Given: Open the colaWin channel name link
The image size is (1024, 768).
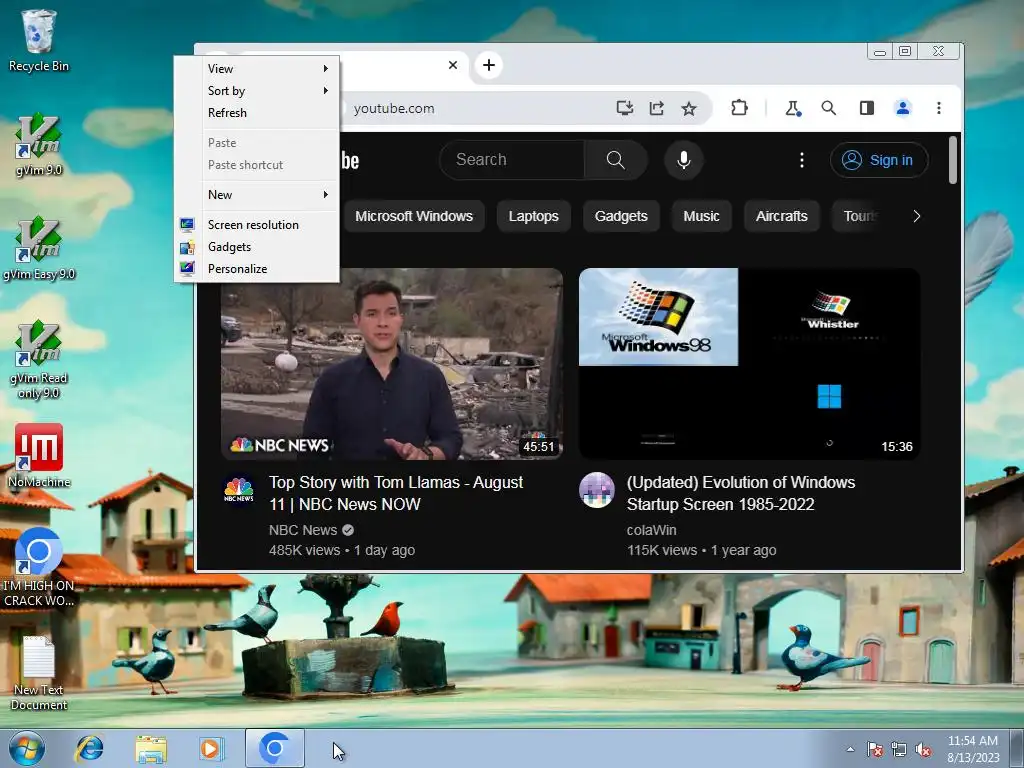Looking at the screenshot, I should 651,530.
